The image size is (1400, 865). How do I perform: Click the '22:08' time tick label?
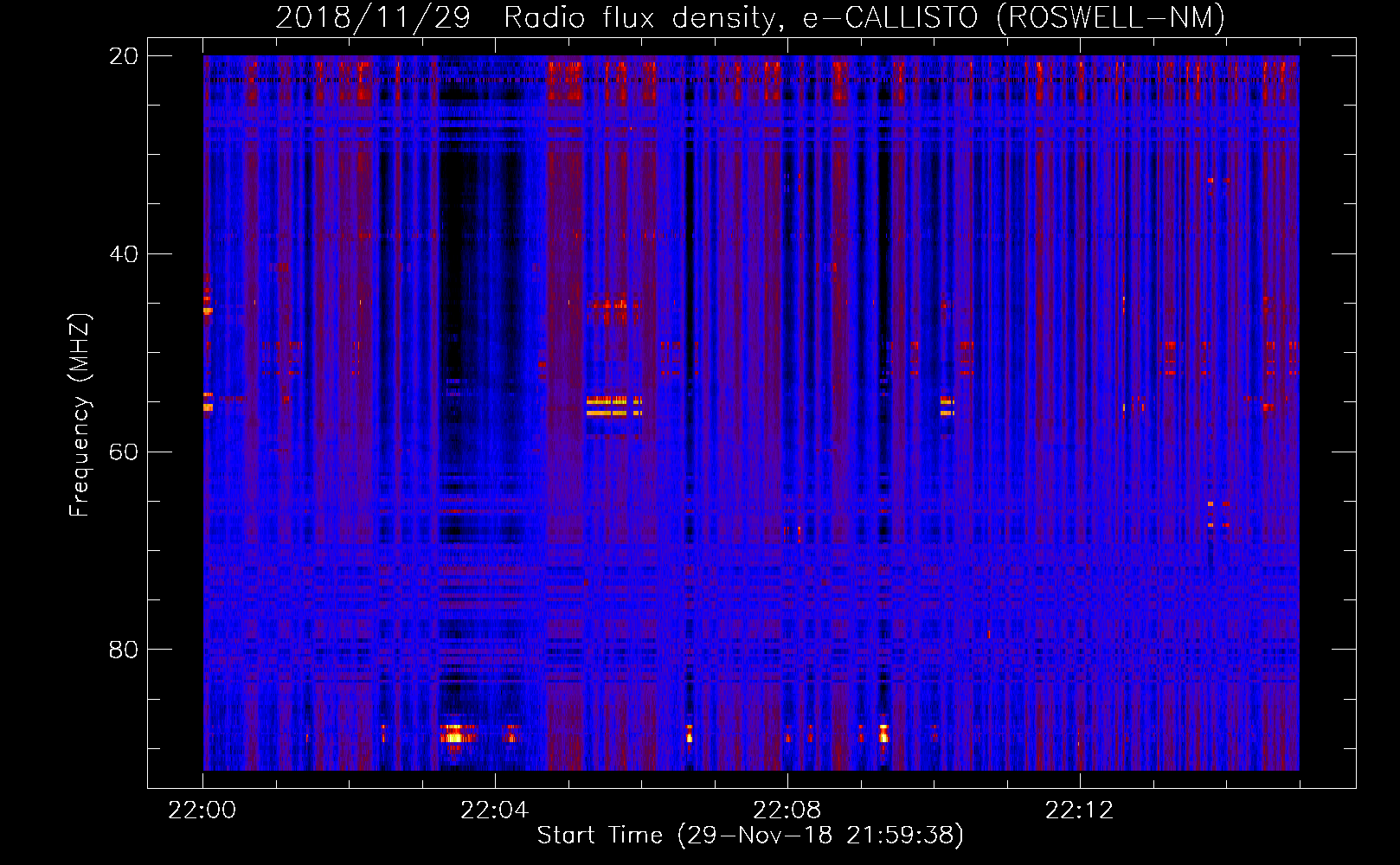(787, 811)
